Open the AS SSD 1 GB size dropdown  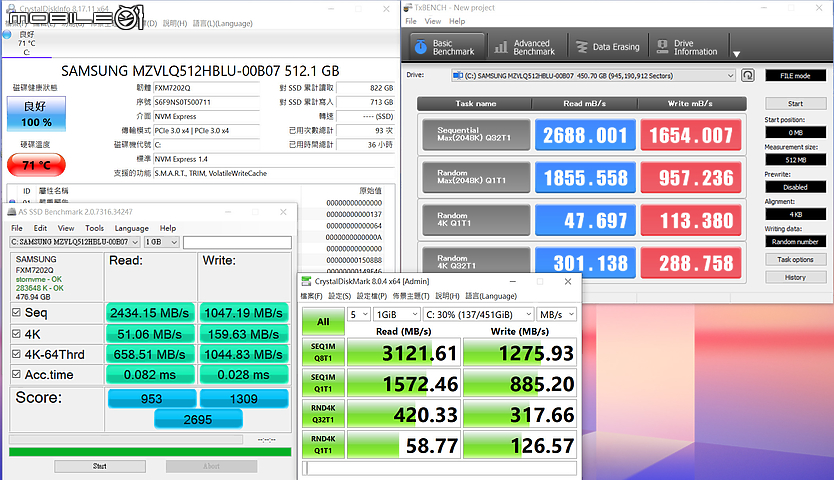[162, 242]
